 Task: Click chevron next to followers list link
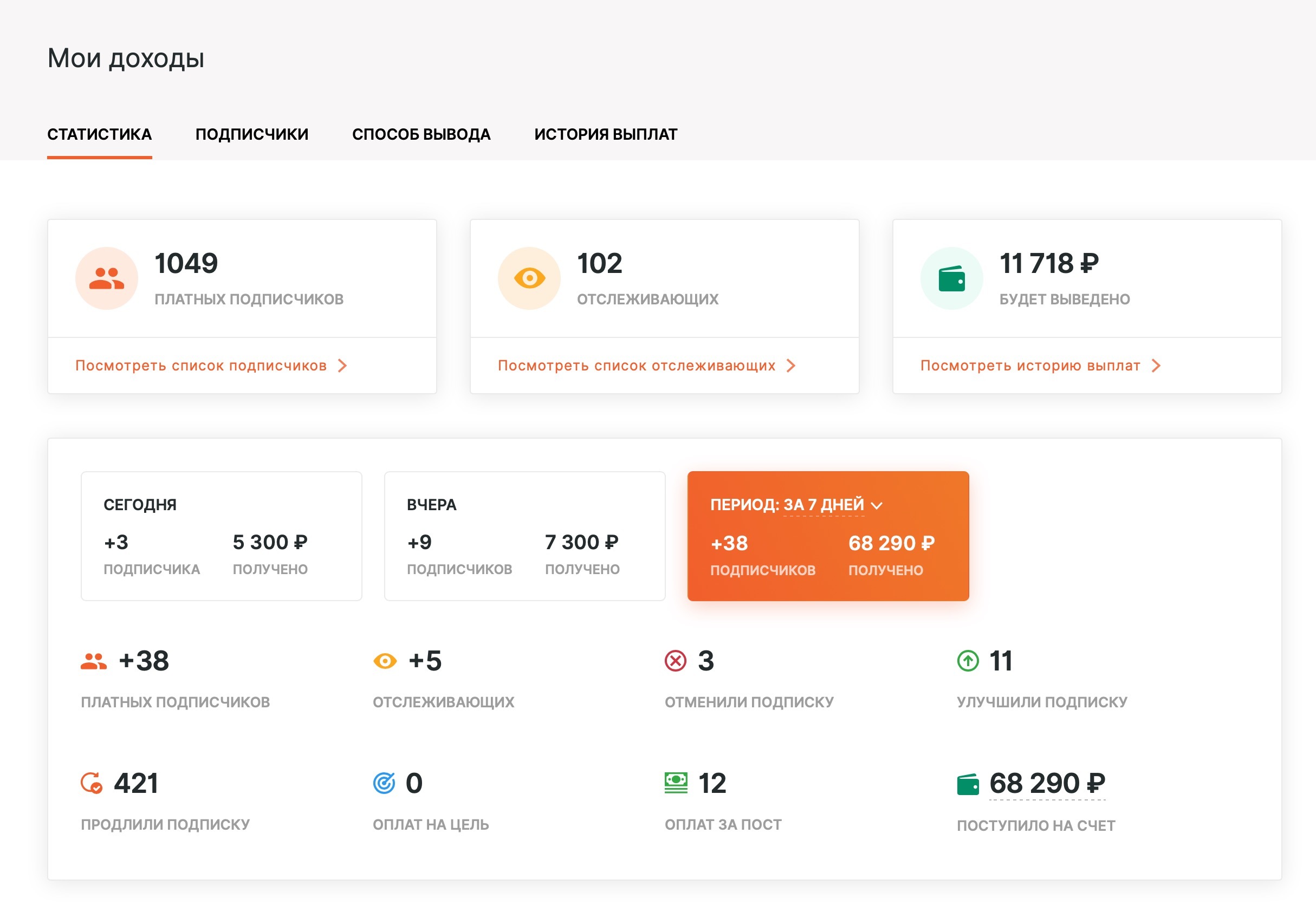click(790, 366)
